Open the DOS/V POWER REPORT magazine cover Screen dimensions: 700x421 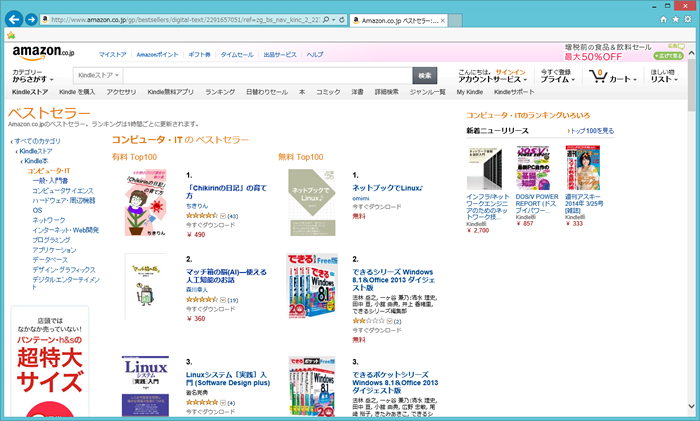533,168
